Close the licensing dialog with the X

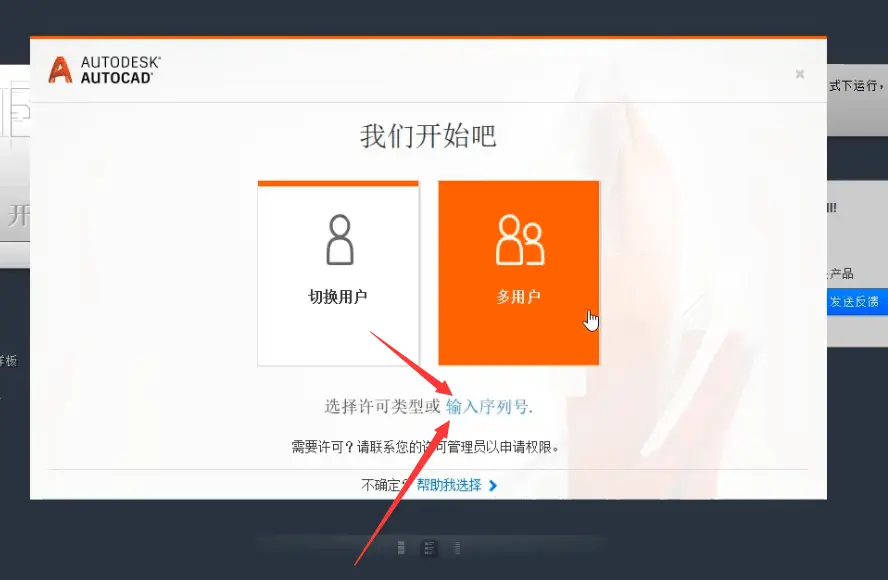(800, 74)
